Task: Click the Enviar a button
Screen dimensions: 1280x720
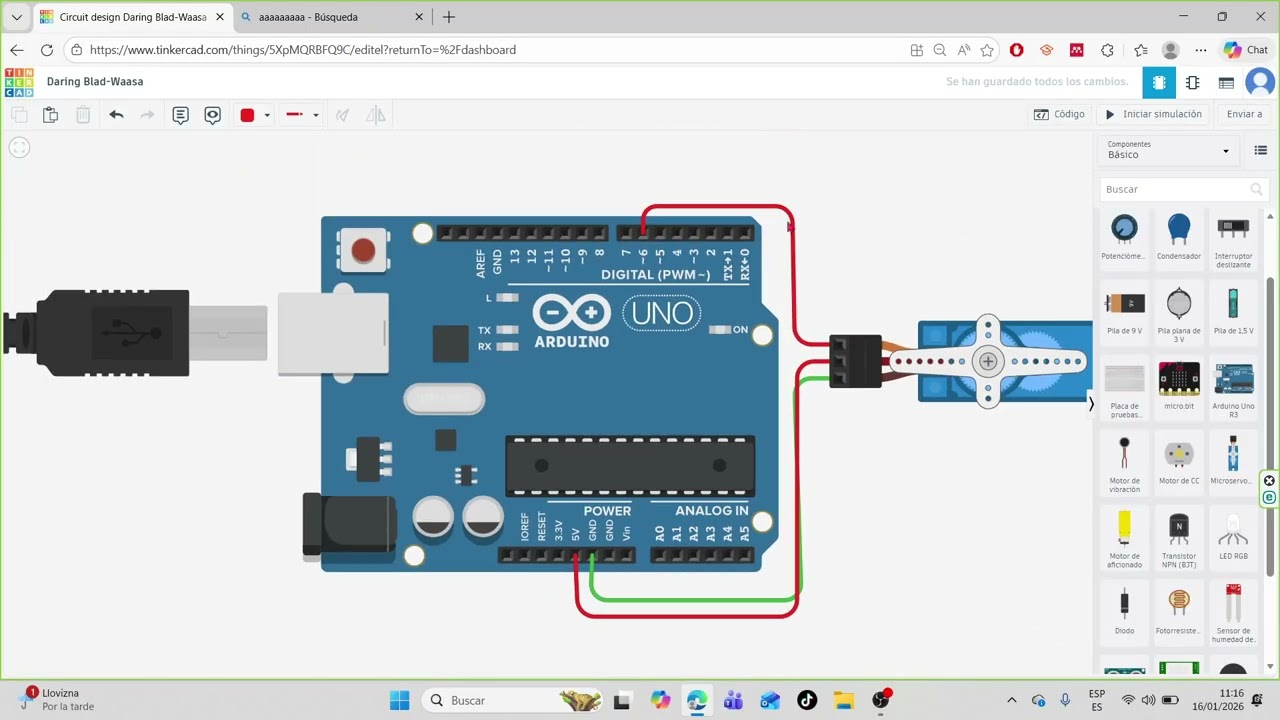Action: click(1244, 114)
